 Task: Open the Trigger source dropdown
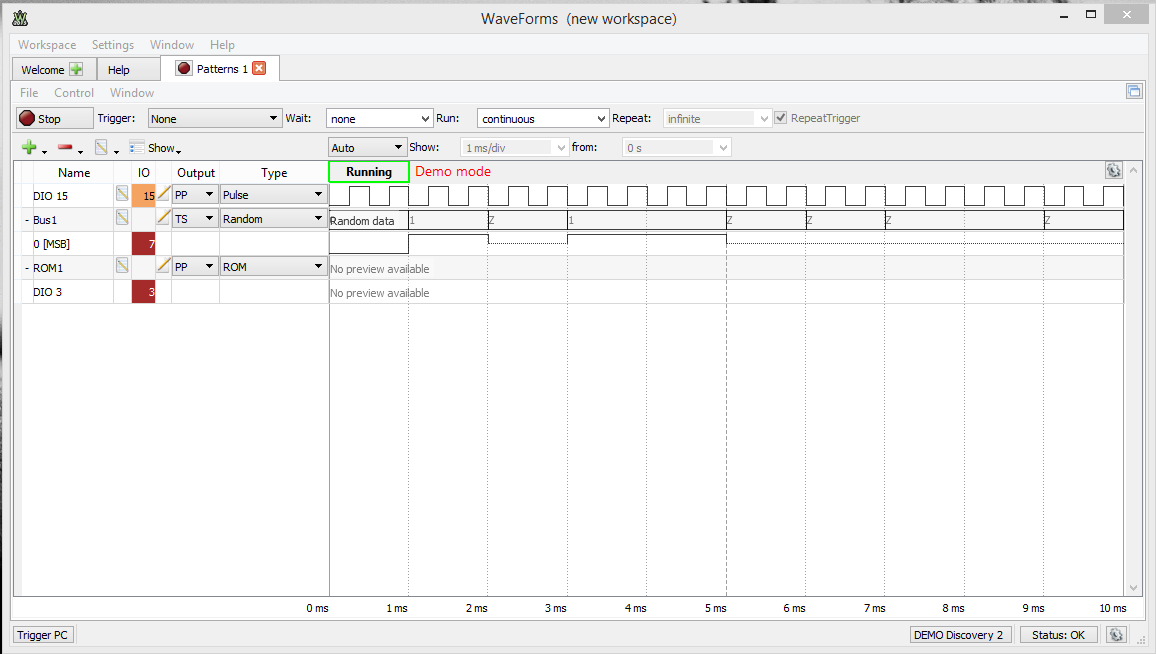[x=215, y=119]
